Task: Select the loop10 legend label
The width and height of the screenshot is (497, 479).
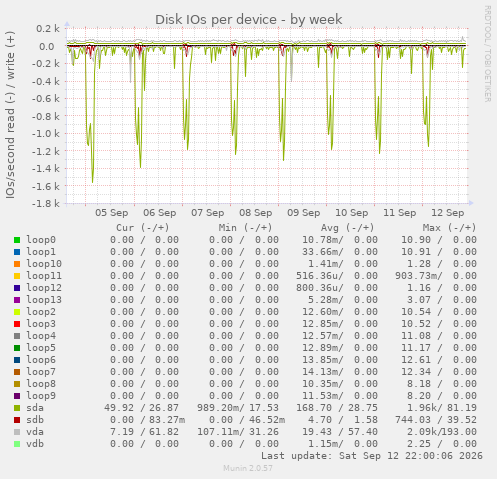Action: (44, 264)
